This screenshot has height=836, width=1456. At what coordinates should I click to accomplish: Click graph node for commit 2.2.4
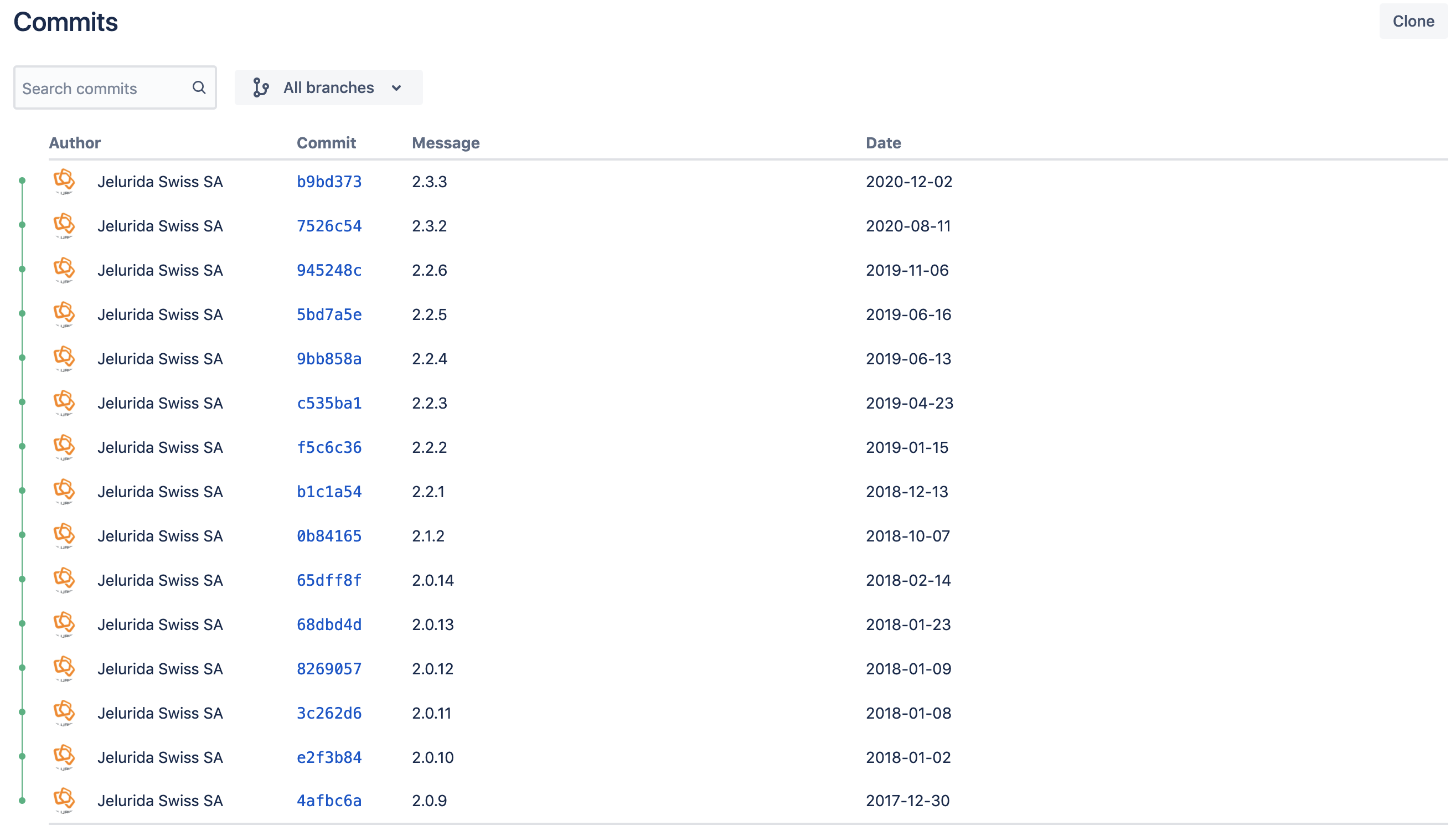22,358
